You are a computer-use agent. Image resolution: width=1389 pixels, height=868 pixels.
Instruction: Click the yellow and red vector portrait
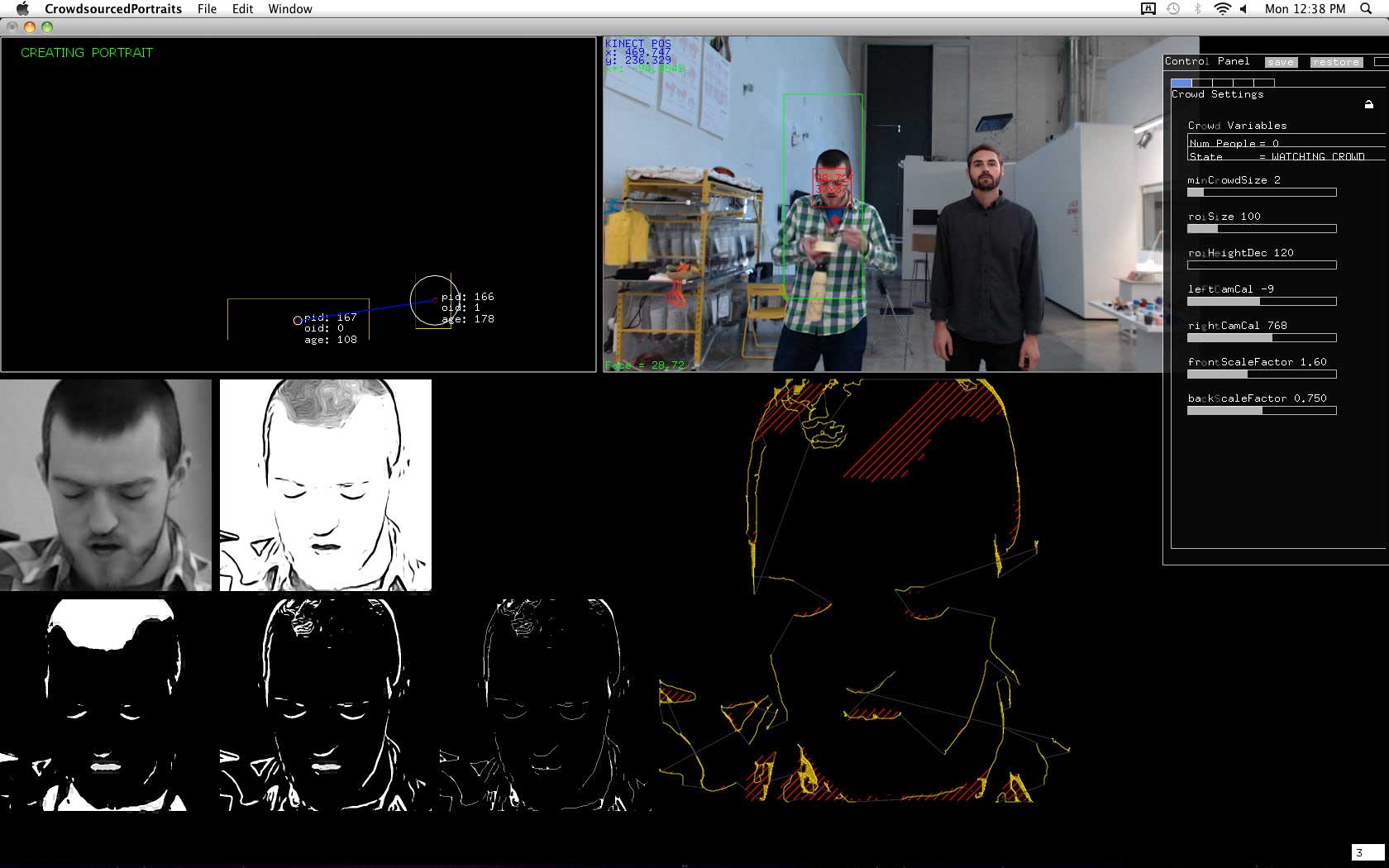pyautogui.click(x=864, y=591)
